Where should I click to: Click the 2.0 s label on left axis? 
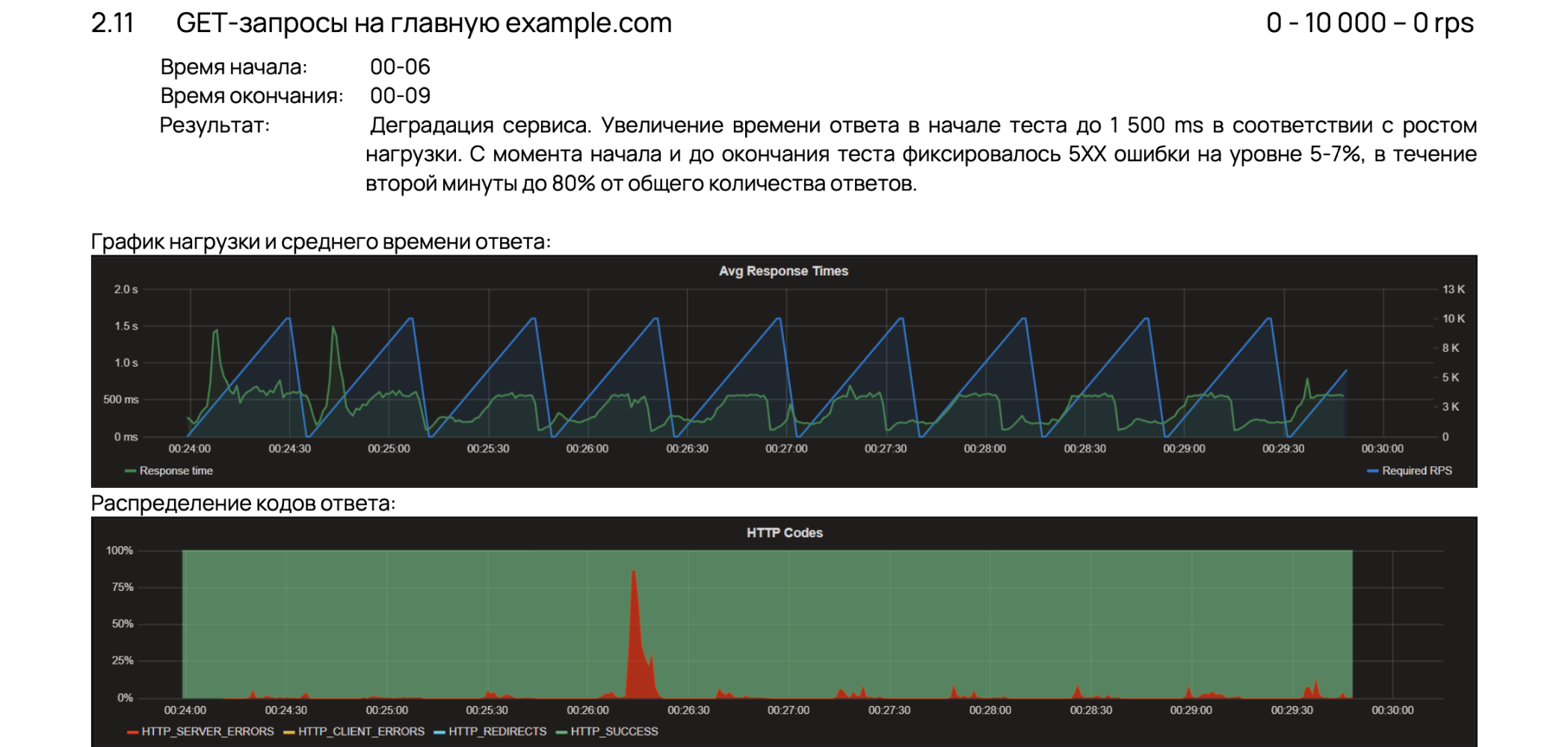pos(126,290)
